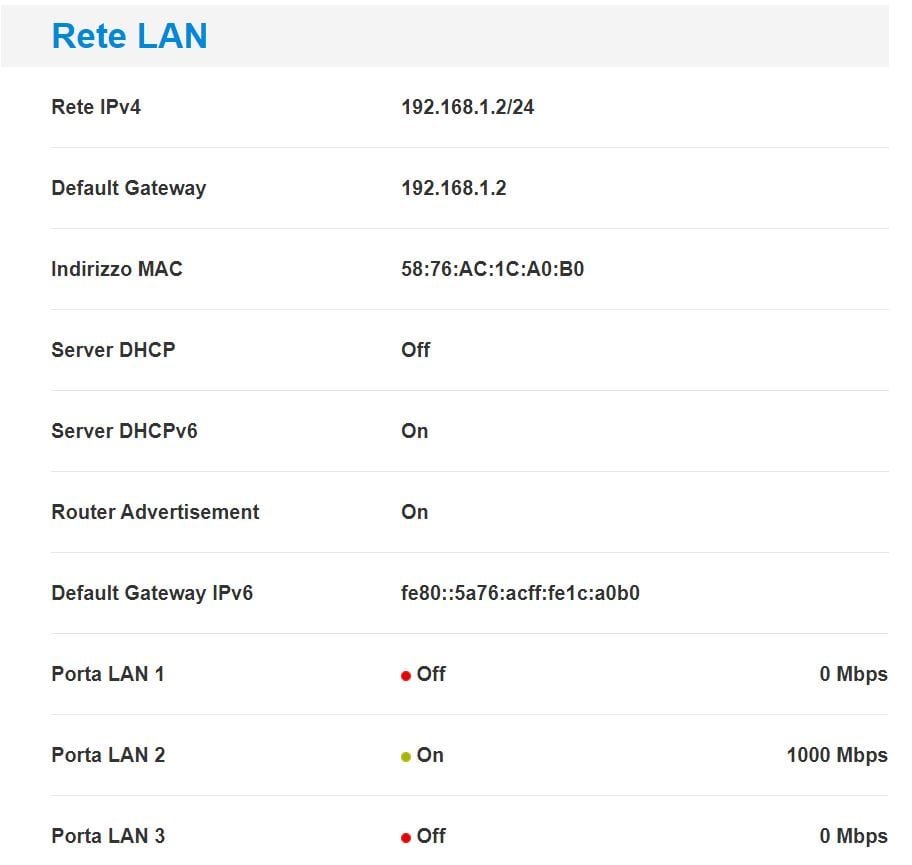Viewport: 912px width, 865px height.
Task: Click the IPv6 gateway address fe80::5a76:acff:fe1c:a0b0
Action: click(x=521, y=593)
